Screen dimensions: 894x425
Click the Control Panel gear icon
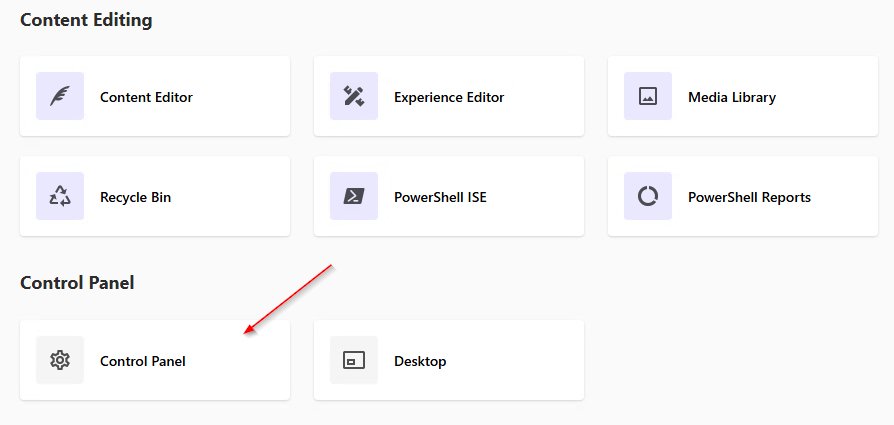click(60, 361)
